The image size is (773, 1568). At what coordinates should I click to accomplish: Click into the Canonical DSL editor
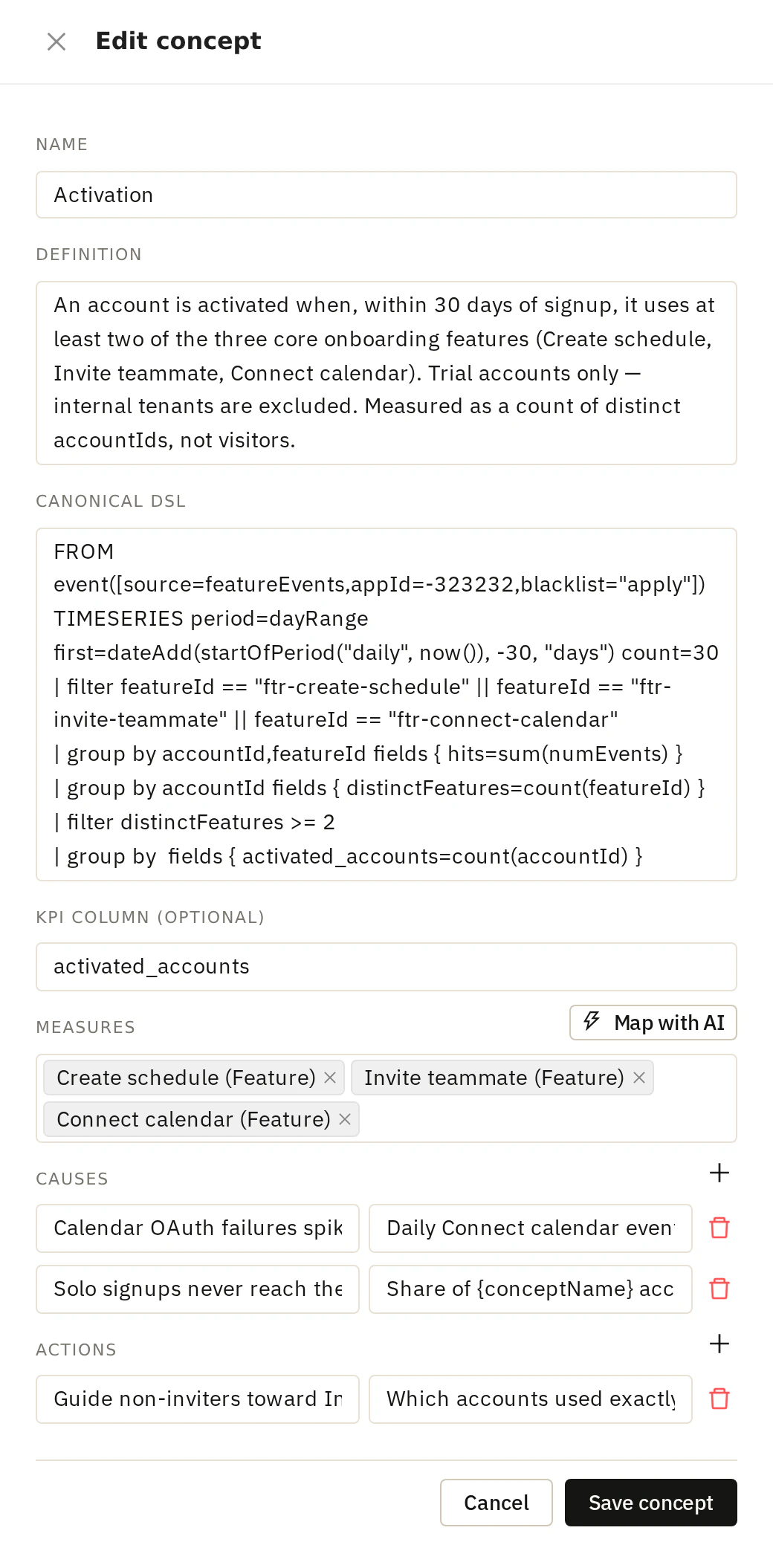click(386, 704)
